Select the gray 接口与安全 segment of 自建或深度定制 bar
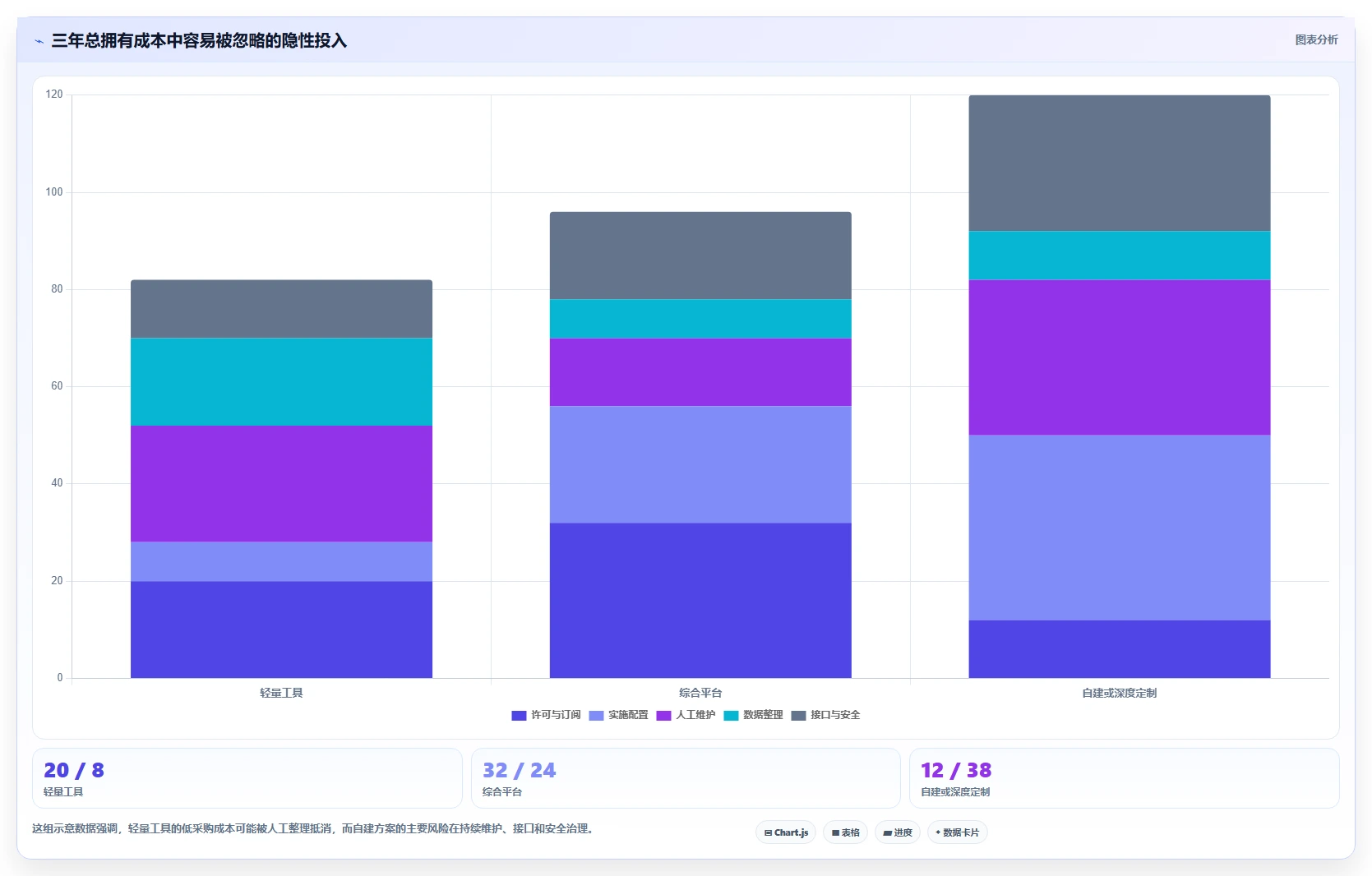Viewport: 1372px width, 876px height. point(1120,163)
